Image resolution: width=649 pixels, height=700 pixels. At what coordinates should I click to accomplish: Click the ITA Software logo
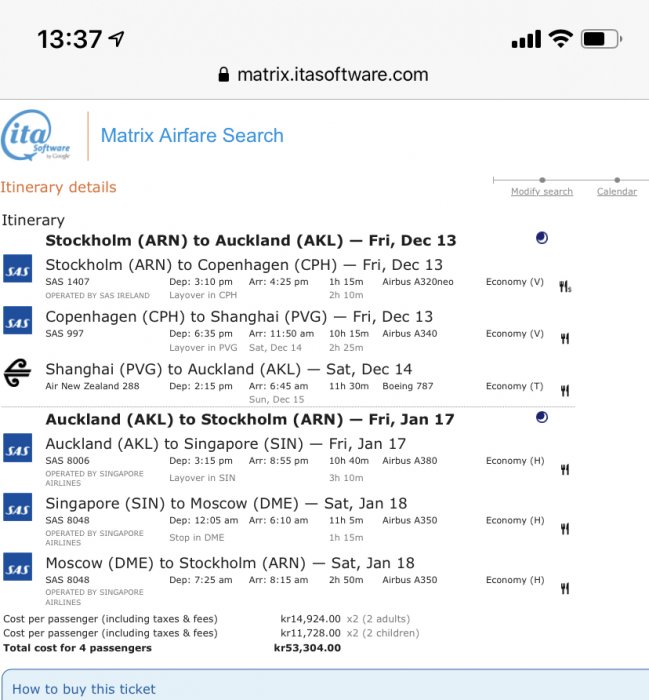pos(37,136)
